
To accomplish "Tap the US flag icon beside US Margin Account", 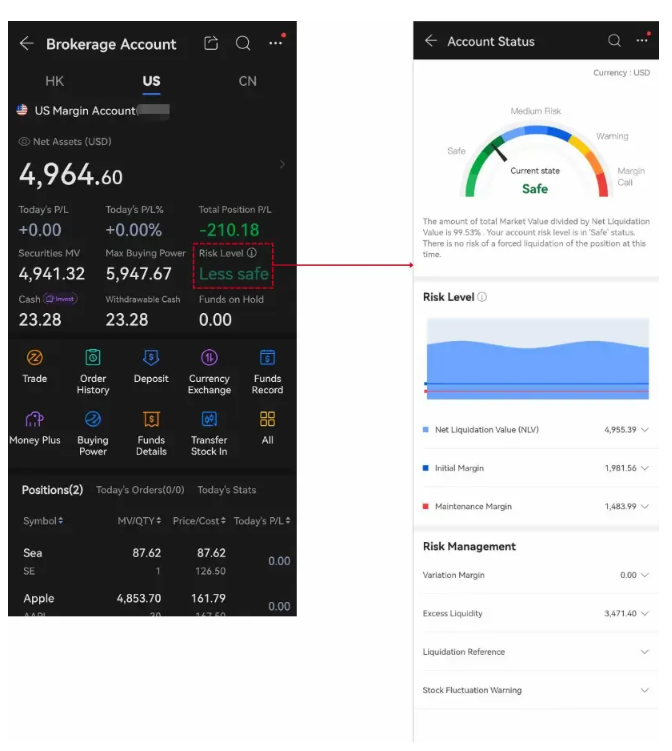I will click(22, 110).
